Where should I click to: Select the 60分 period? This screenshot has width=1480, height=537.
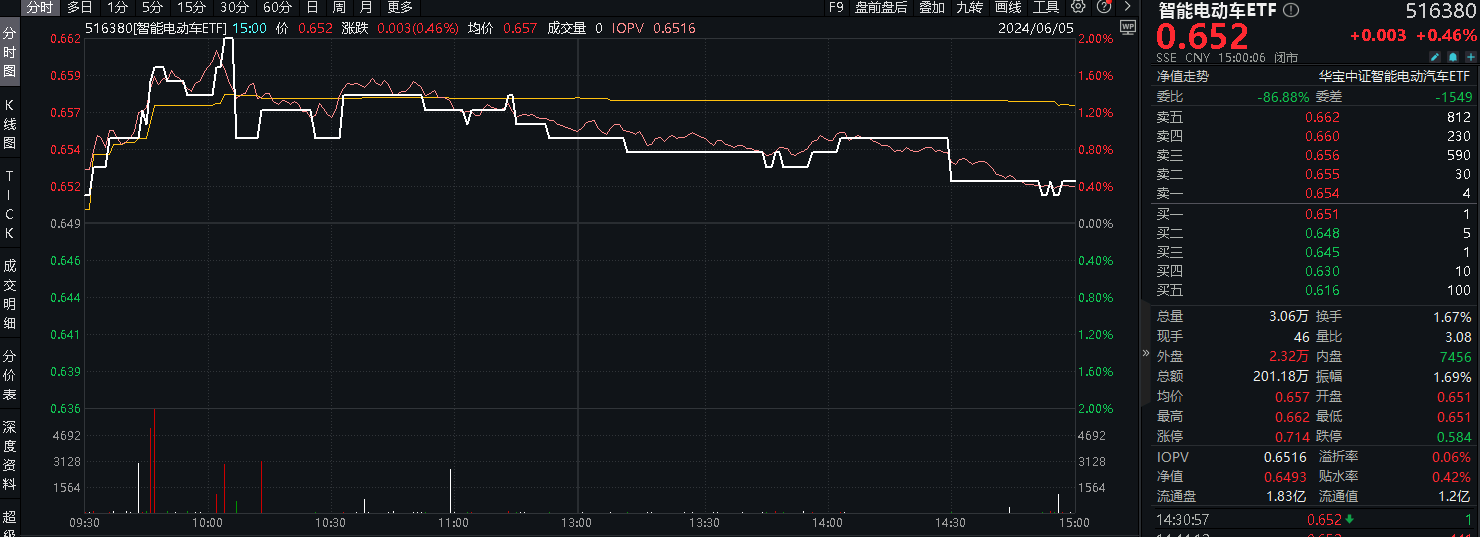click(277, 7)
